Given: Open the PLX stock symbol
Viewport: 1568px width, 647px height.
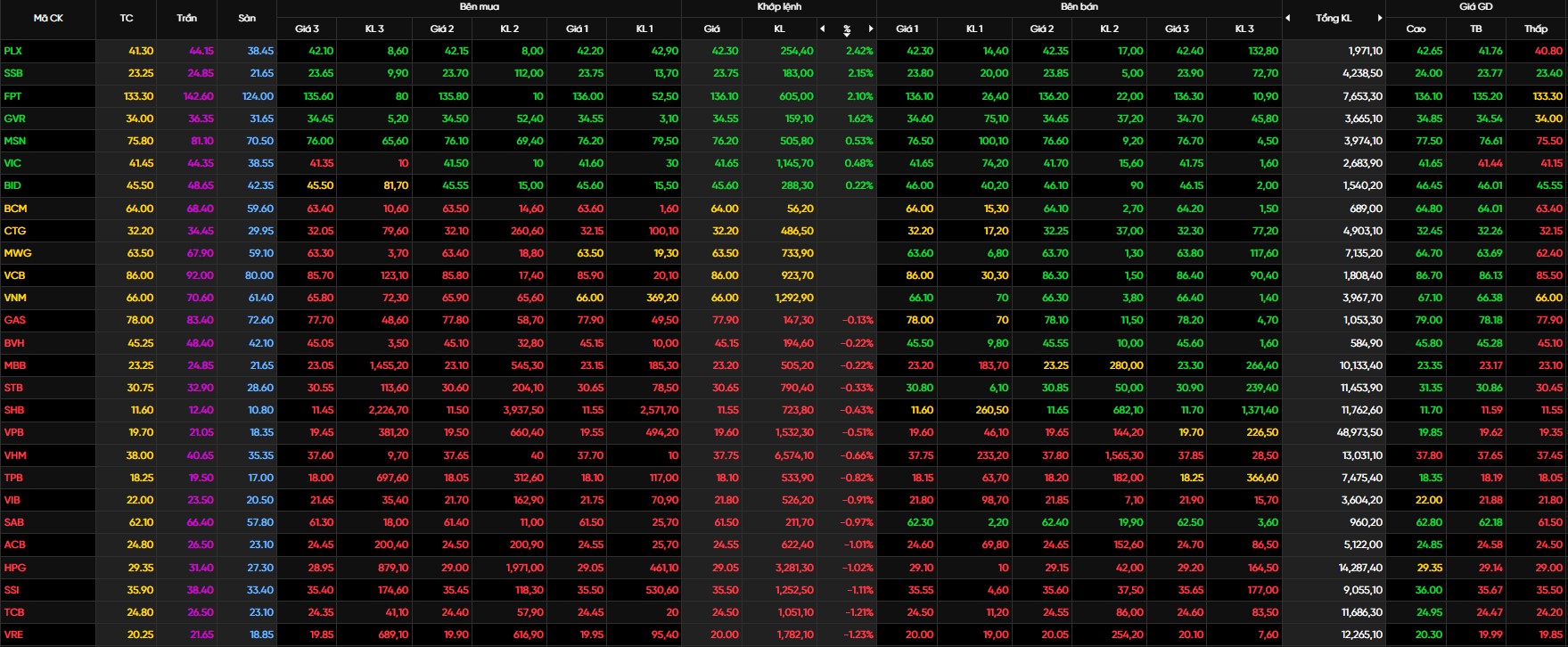Looking at the screenshot, I should (12, 51).
